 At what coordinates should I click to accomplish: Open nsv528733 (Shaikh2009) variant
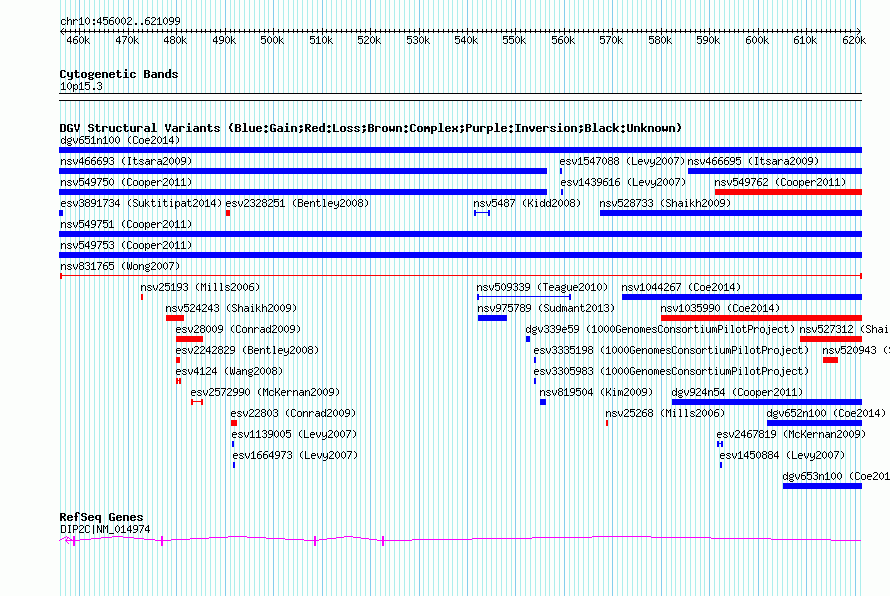coord(665,203)
